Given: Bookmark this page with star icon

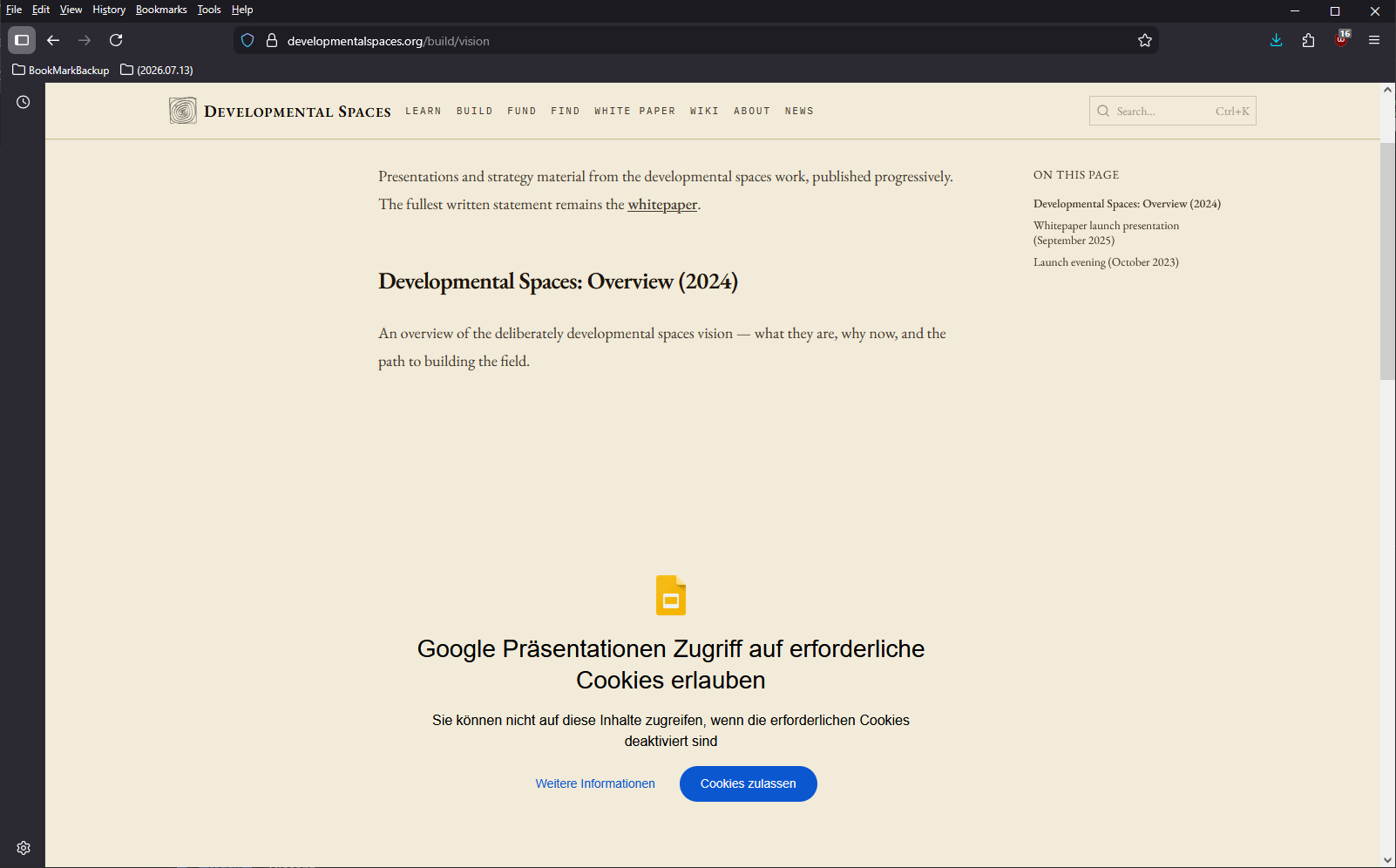Looking at the screenshot, I should point(1145,41).
